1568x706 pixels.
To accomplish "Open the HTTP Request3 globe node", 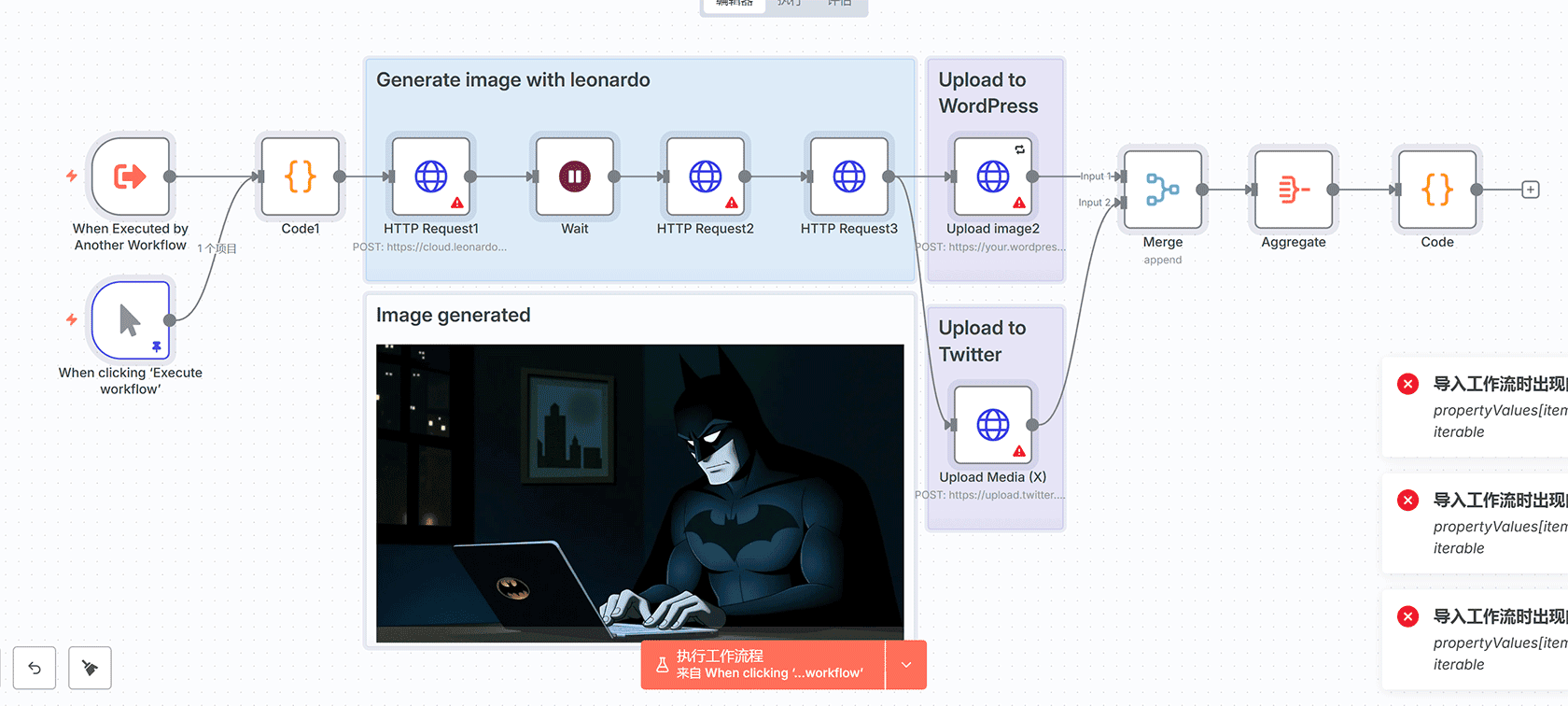I will click(848, 176).
